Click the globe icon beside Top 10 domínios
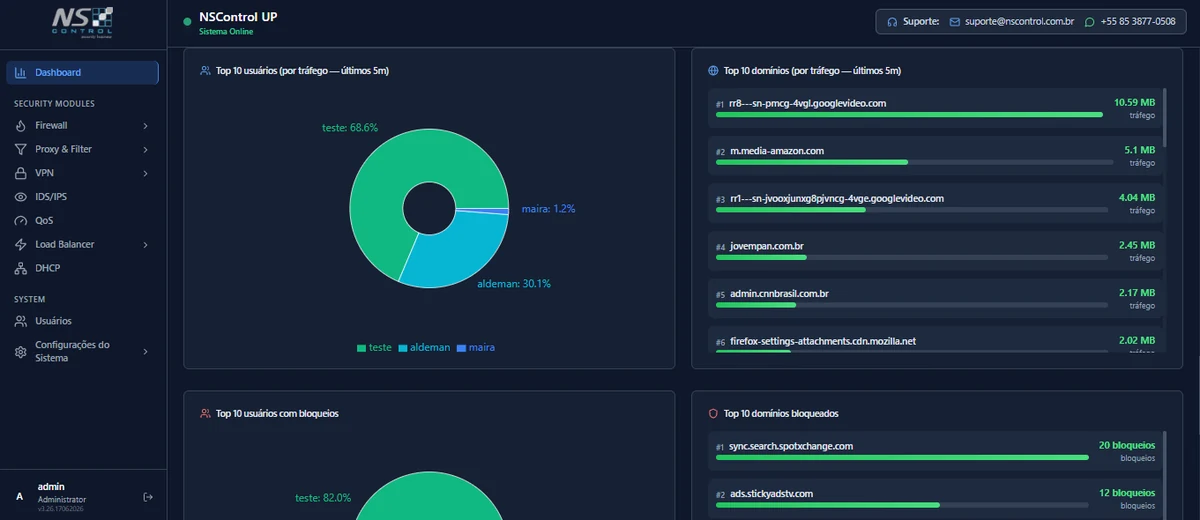The height and width of the screenshot is (520, 1200). [x=713, y=71]
